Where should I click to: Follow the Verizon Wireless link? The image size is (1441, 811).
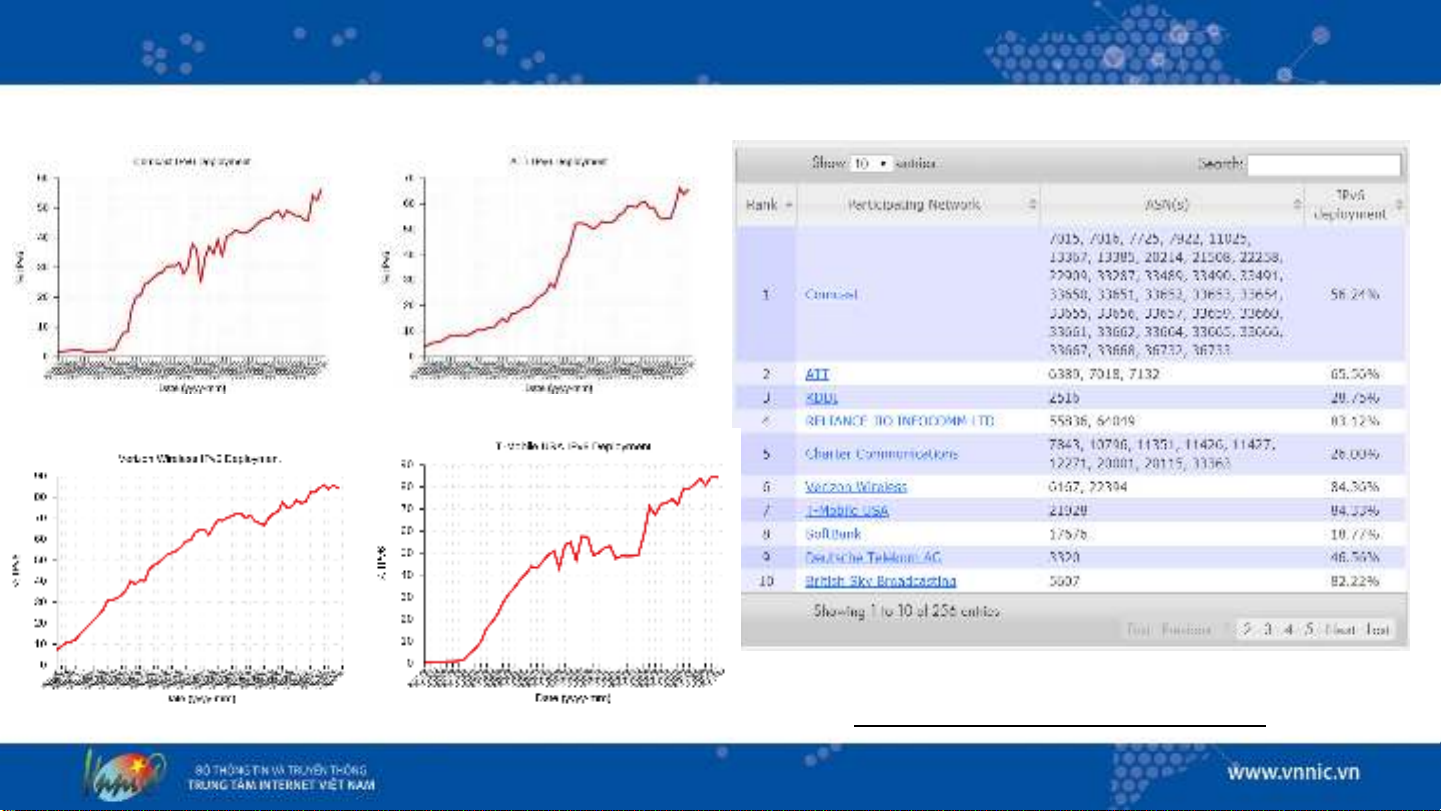tap(856, 487)
